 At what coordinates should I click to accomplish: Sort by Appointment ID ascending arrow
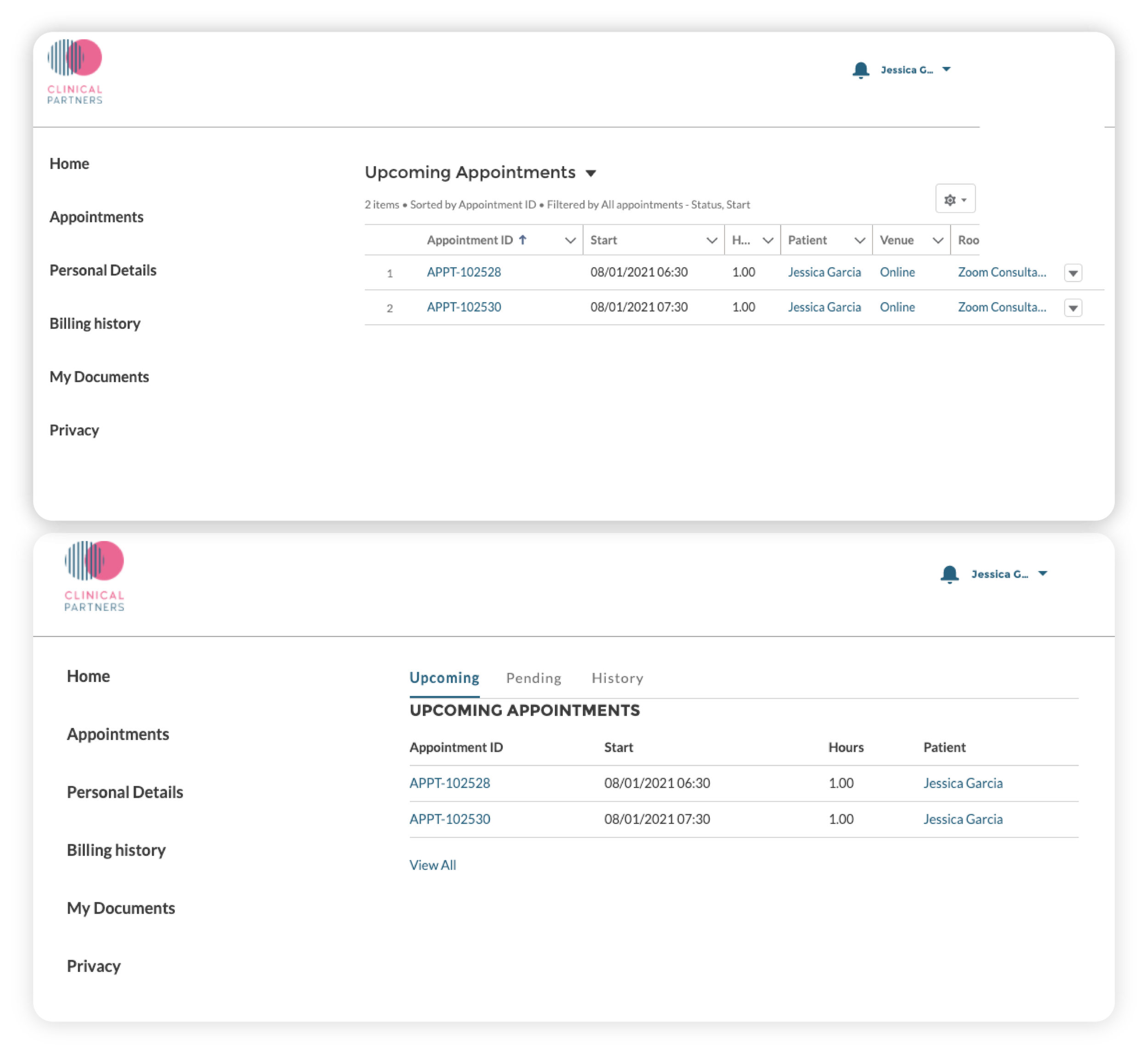tap(523, 240)
